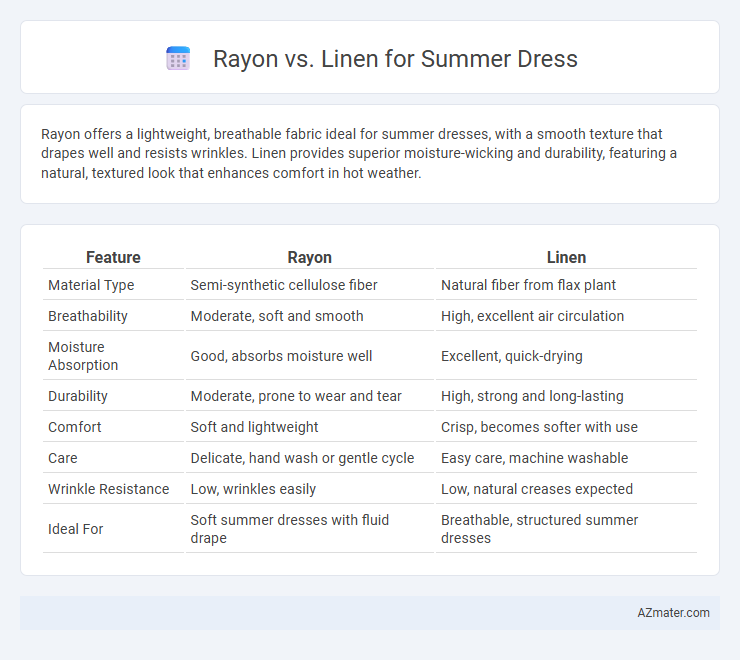Select the 'Rayon' column header

(x=310, y=257)
